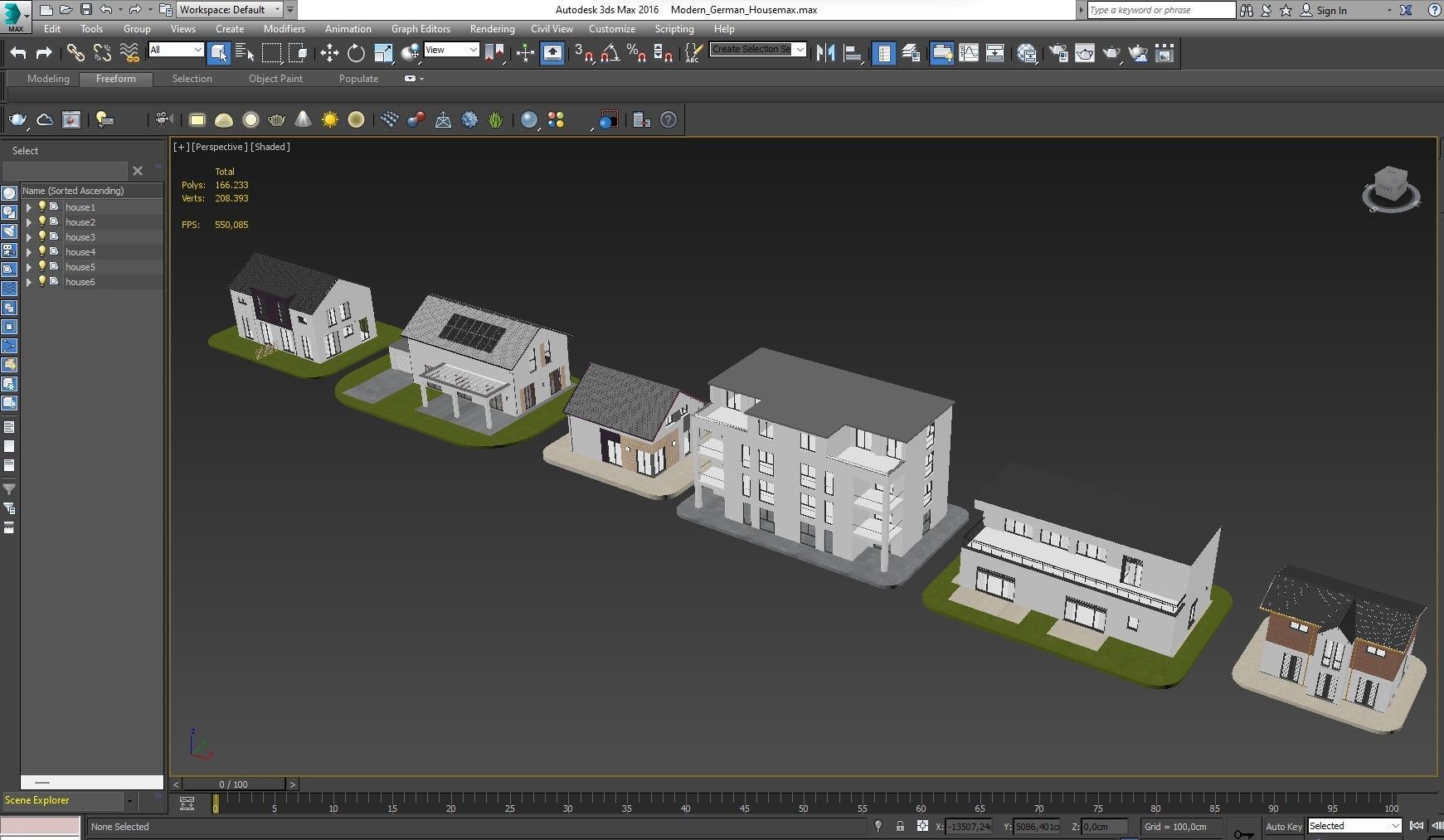Click the Unlink Selection icon

pyautogui.click(x=102, y=53)
